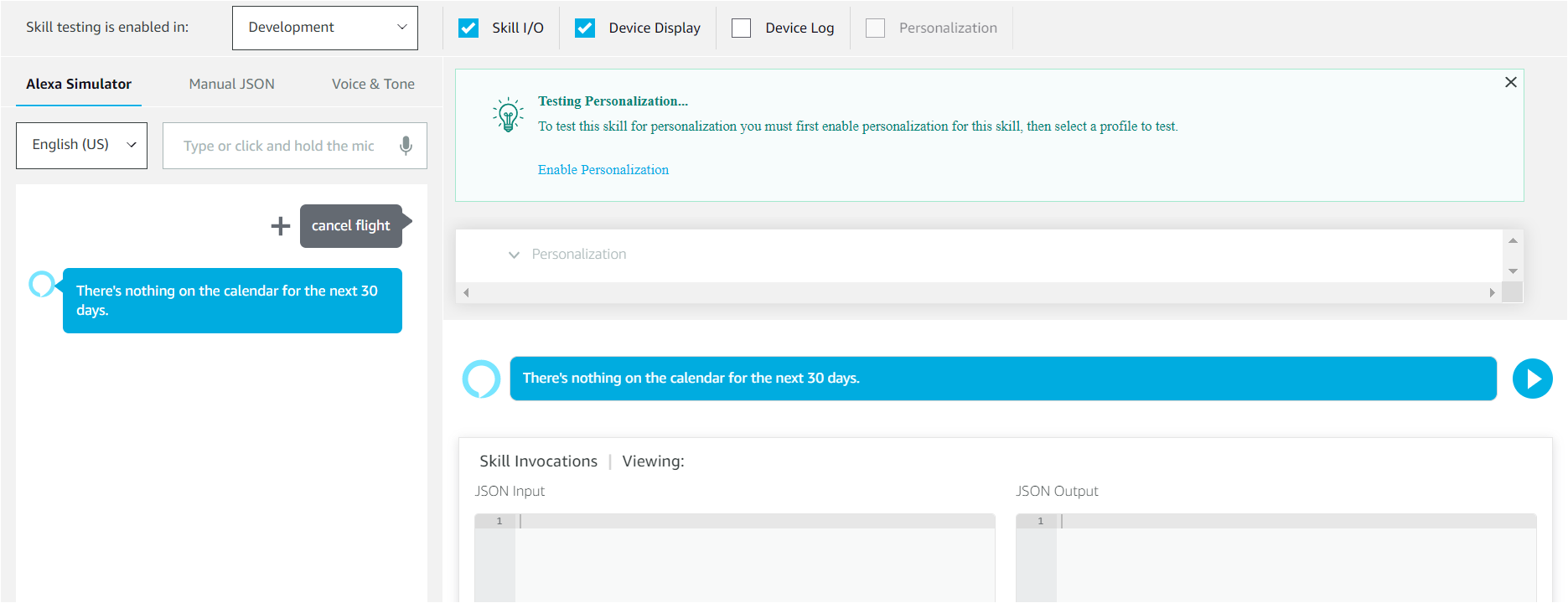This screenshot has width=1568, height=603.
Task: Switch to the Manual JSON tab
Action: click(x=231, y=84)
